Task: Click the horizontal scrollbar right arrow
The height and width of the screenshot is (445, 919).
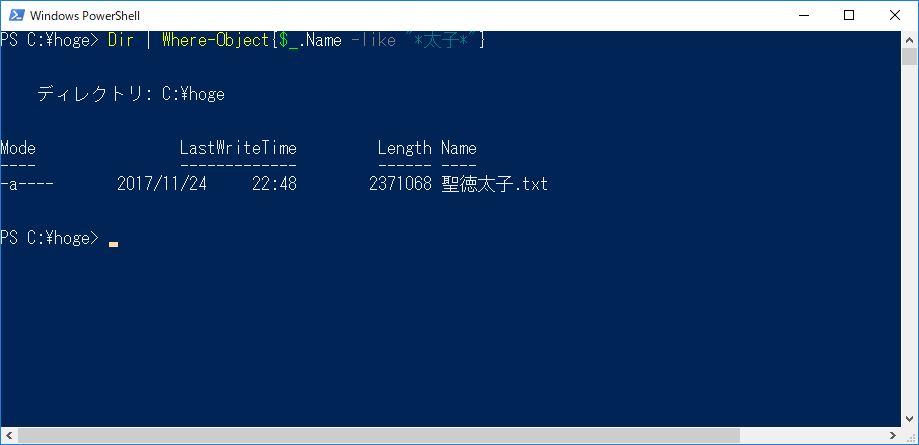Action: [892, 436]
